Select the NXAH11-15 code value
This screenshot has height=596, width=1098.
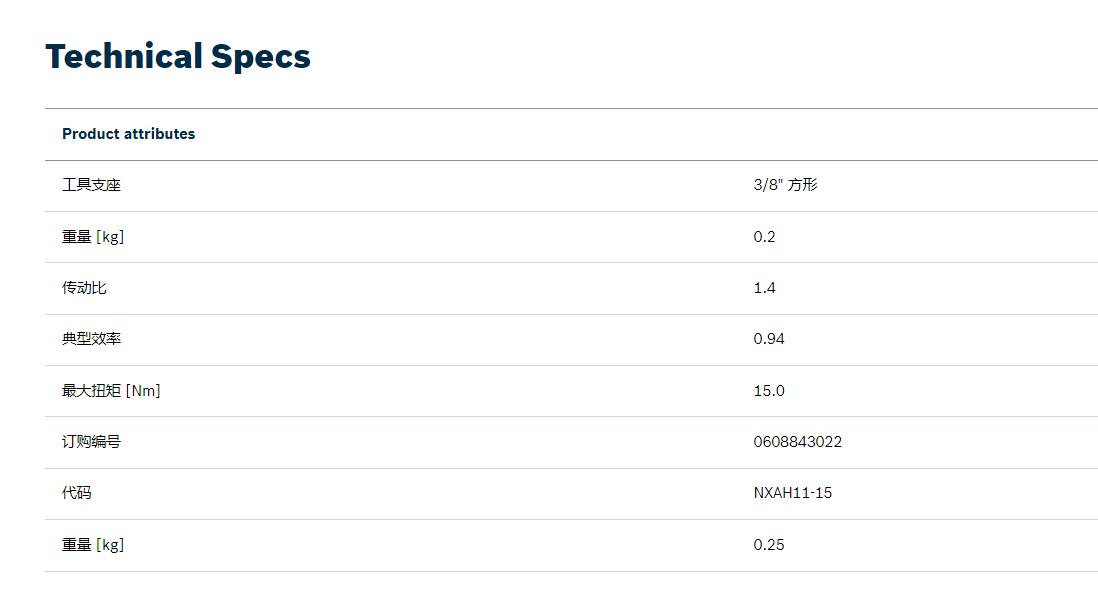coord(793,493)
